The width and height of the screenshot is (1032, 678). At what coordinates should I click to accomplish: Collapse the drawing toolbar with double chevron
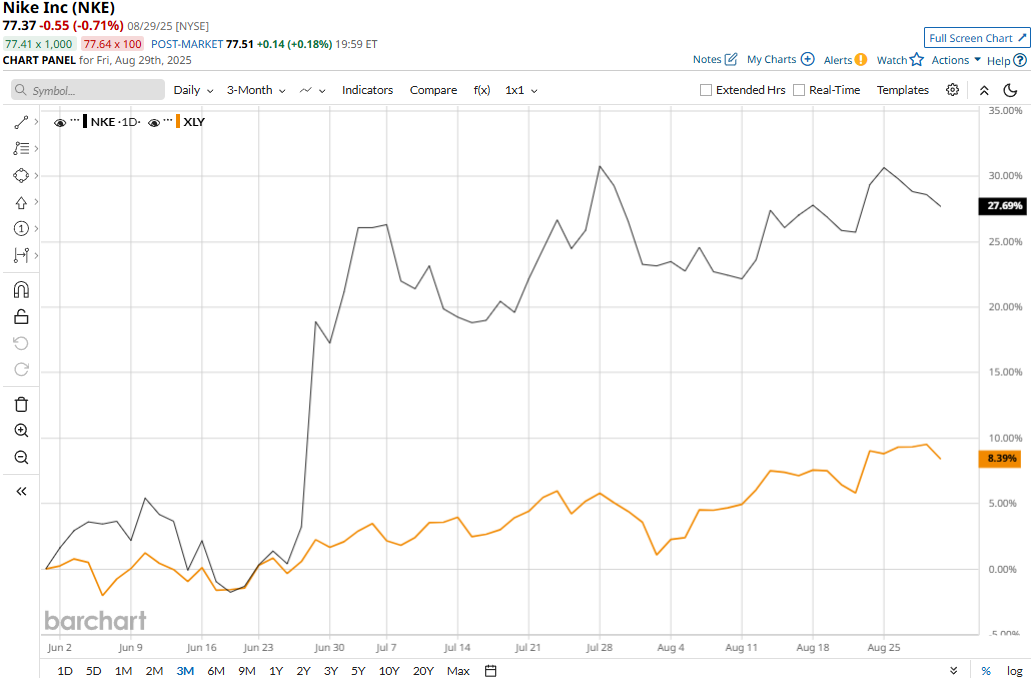click(x=21, y=491)
